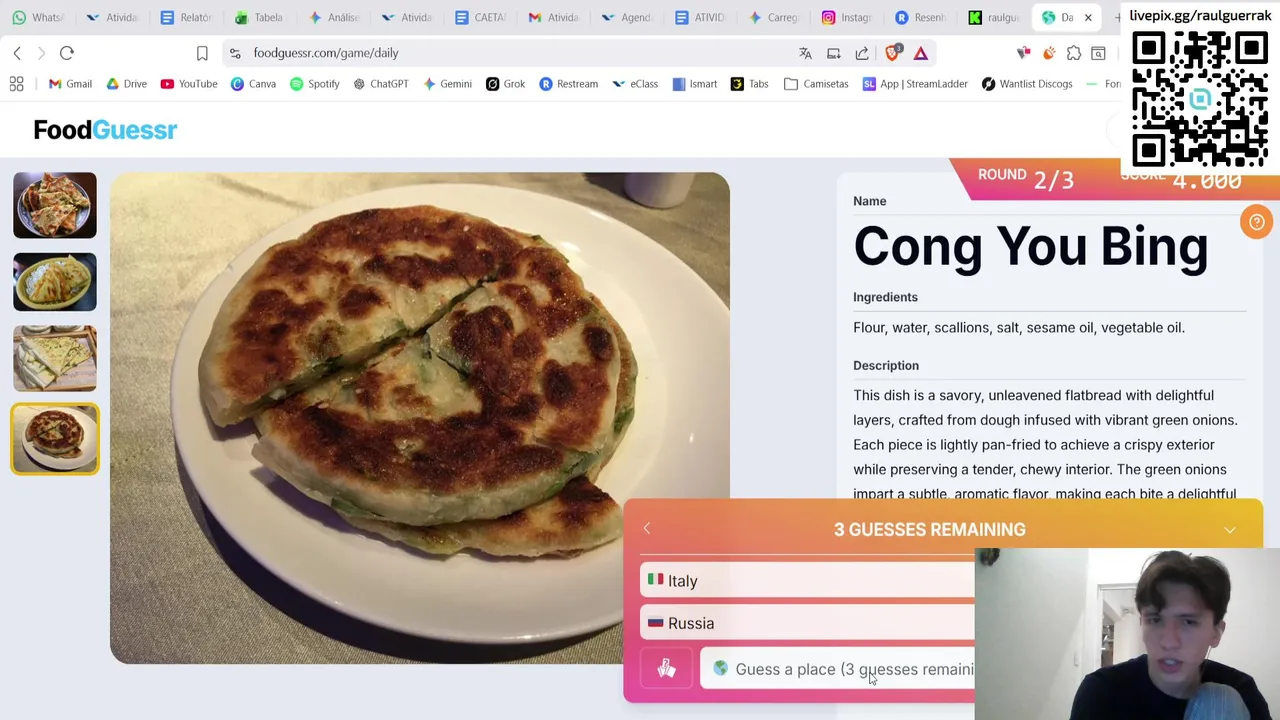
Task: Open the translate page icon
Action: pos(805,53)
